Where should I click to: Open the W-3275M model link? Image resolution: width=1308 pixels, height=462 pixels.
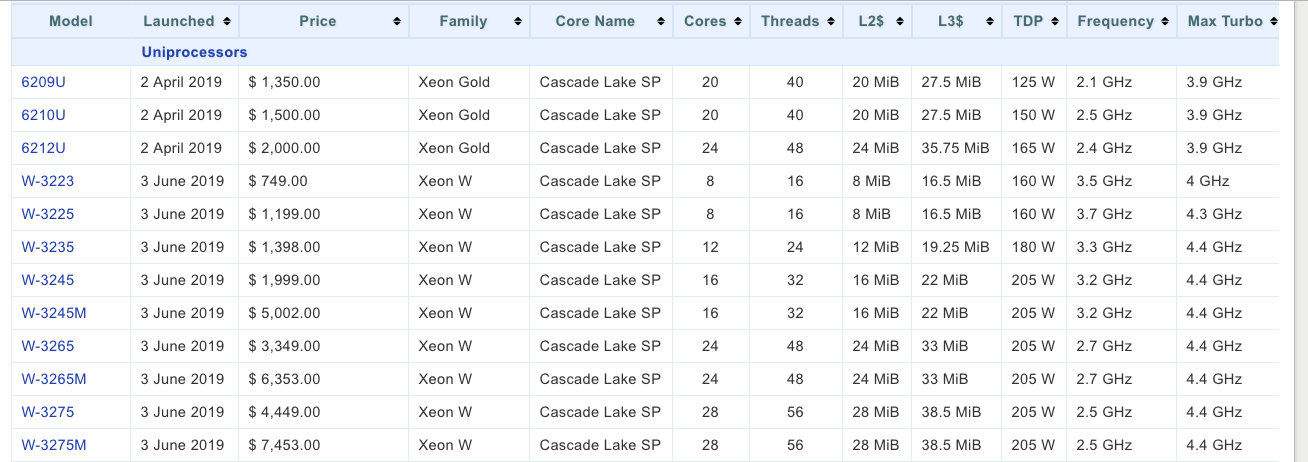click(54, 445)
